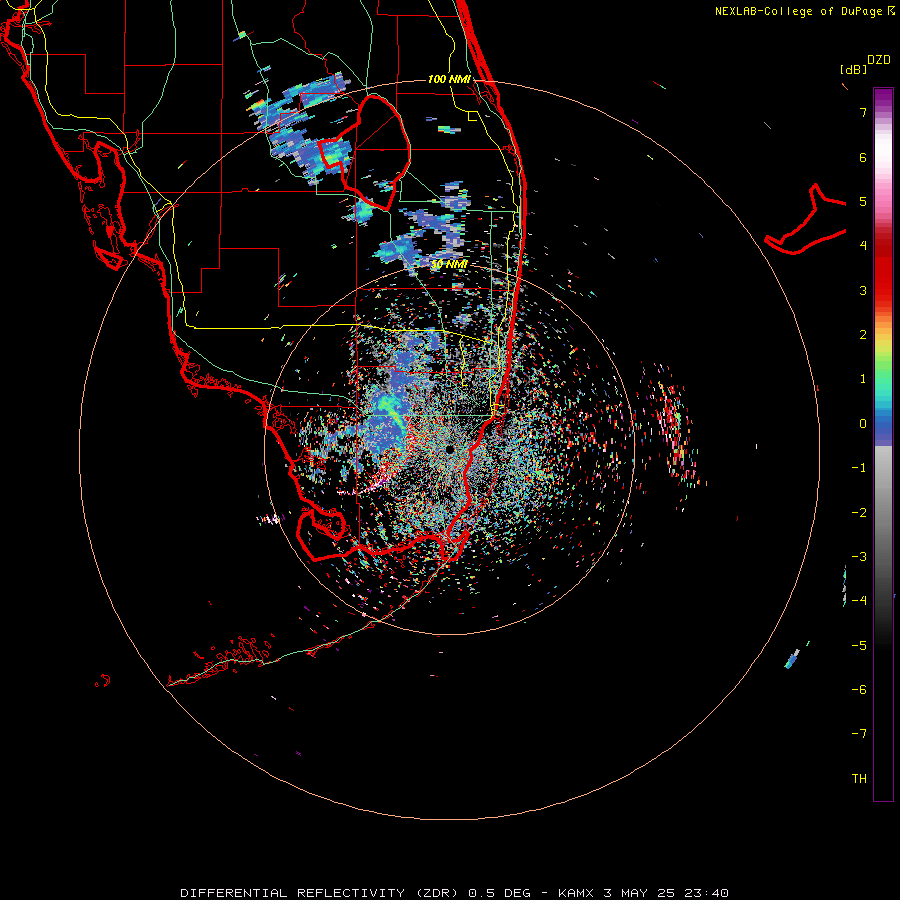Click the 100 NMI range ring label
This screenshot has width=900, height=900.
[449, 79]
